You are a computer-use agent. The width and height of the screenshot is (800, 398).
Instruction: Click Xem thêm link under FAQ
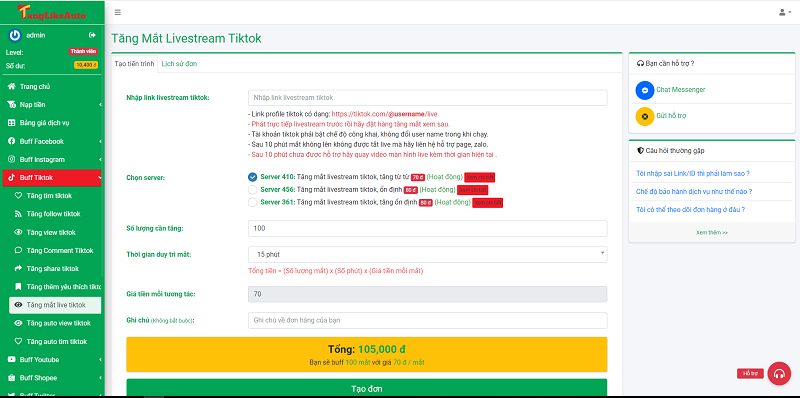pyautogui.click(x=712, y=232)
